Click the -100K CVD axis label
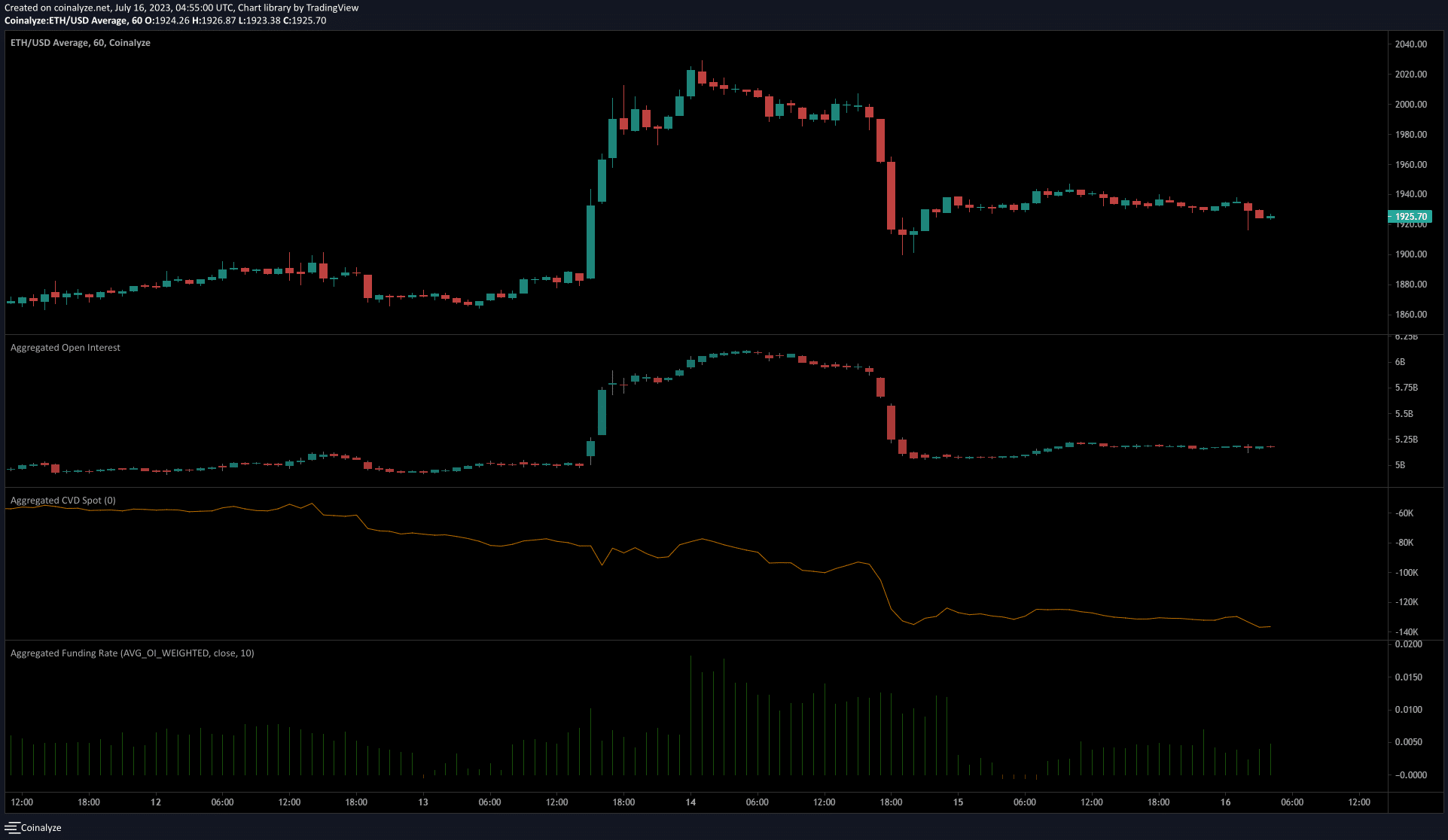 [1407, 573]
